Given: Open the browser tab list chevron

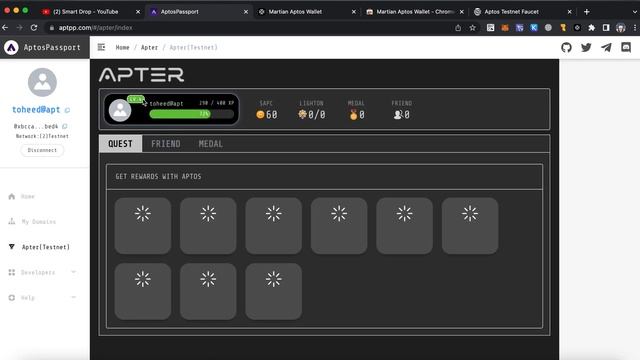Looking at the screenshot, I should (x=635, y=12).
